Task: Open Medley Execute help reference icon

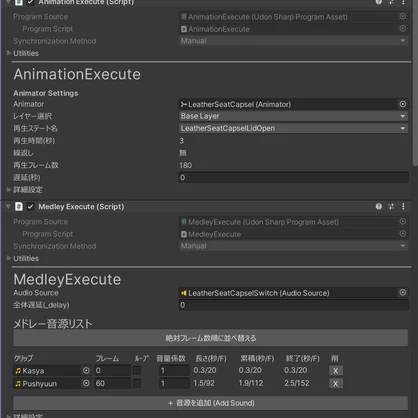Action: [379, 207]
